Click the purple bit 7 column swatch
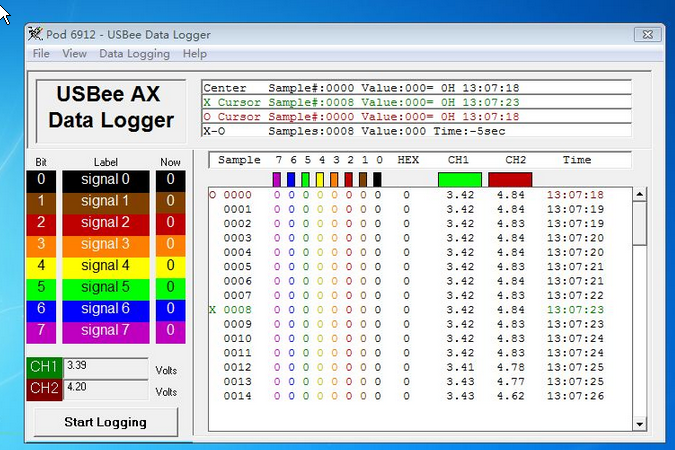This screenshot has height=450, width=675. [277, 180]
